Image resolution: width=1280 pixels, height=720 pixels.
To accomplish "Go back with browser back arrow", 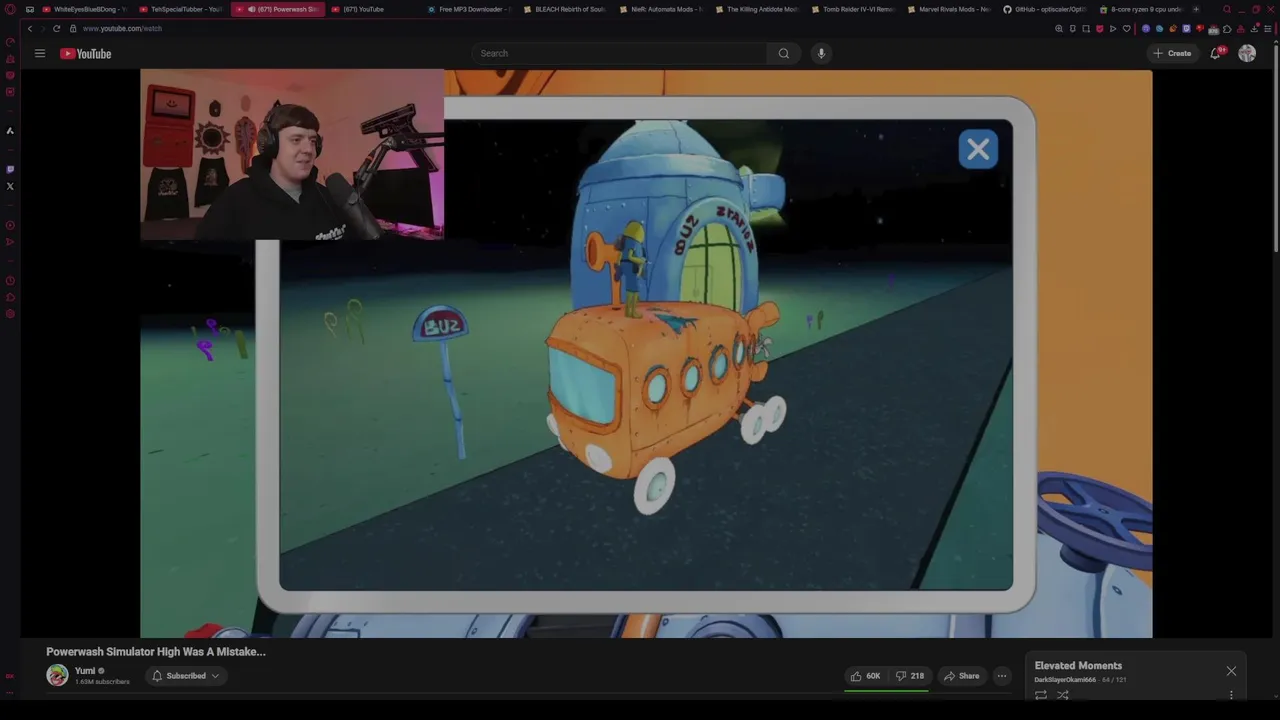I will pyautogui.click(x=30, y=28).
